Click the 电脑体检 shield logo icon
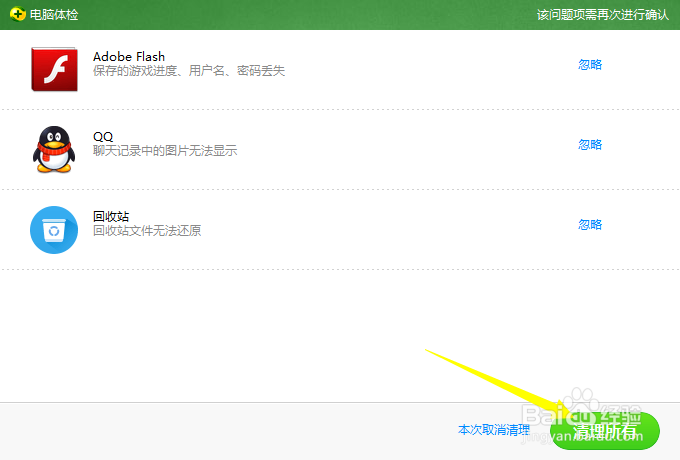This screenshot has width=680, height=460. [17, 14]
